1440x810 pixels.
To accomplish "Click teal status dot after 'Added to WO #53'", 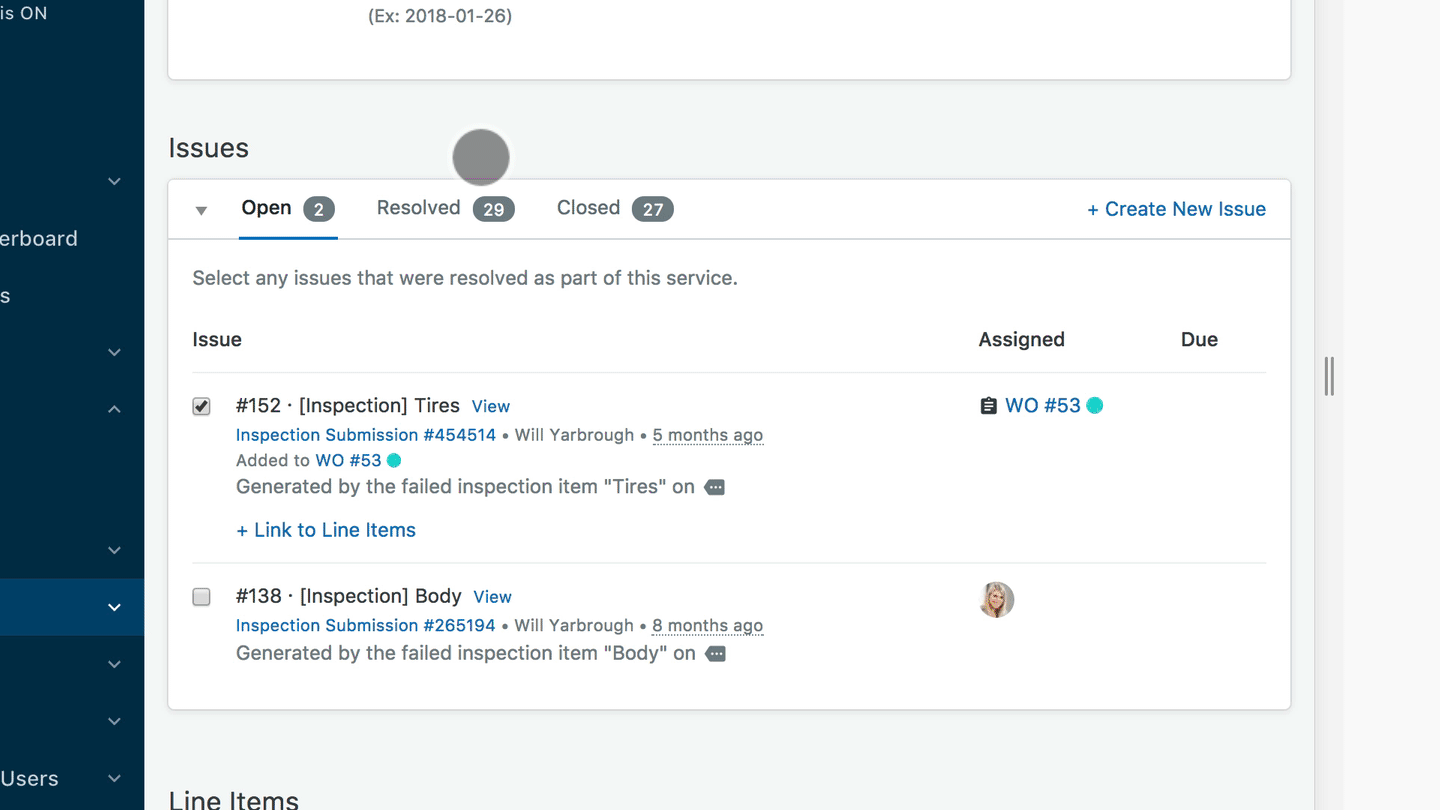I will click(394, 460).
